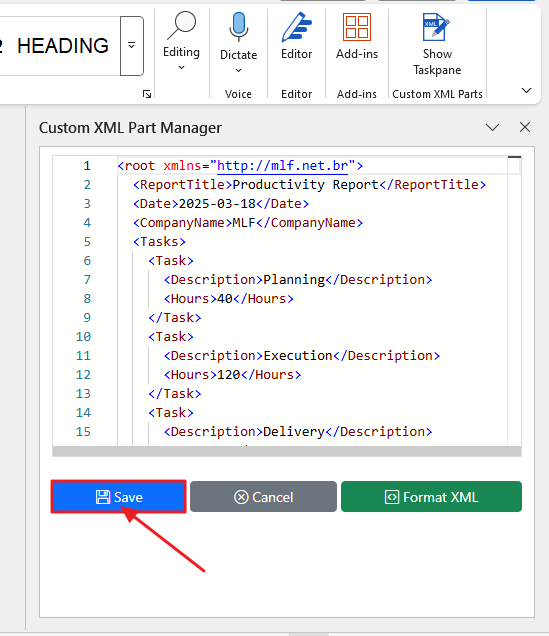549x636 pixels.
Task: Click the Date 2025-03-18 line
Action: click(221, 204)
